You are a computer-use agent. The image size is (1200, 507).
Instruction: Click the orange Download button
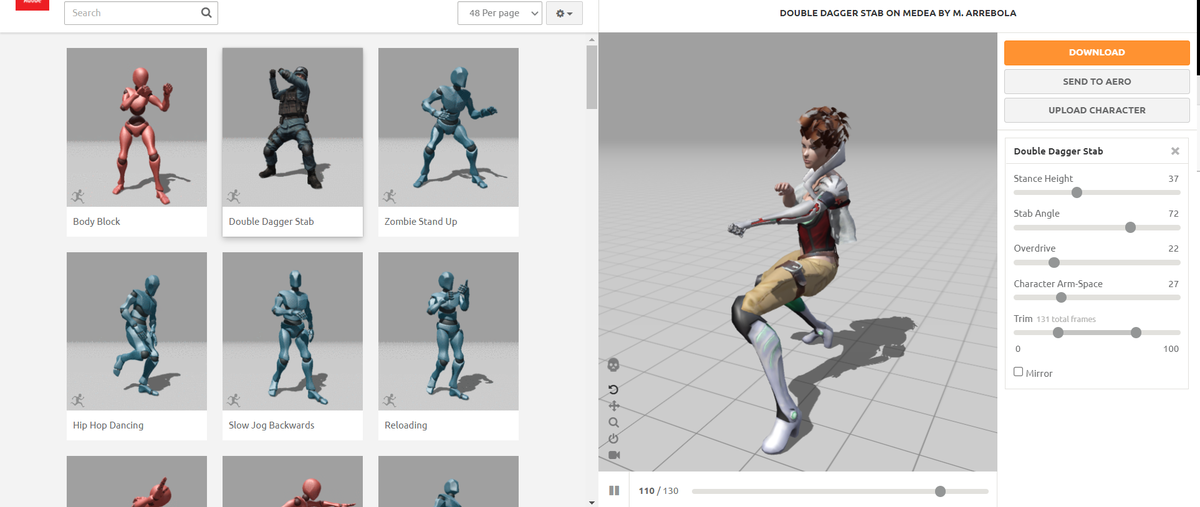pyautogui.click(x=1097, y=52)
